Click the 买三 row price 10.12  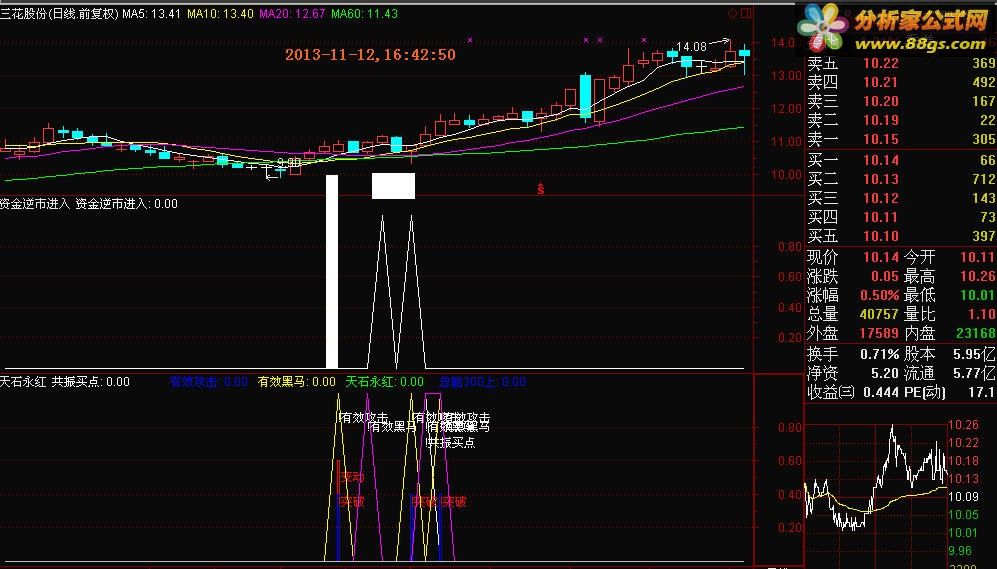[881, 198]
